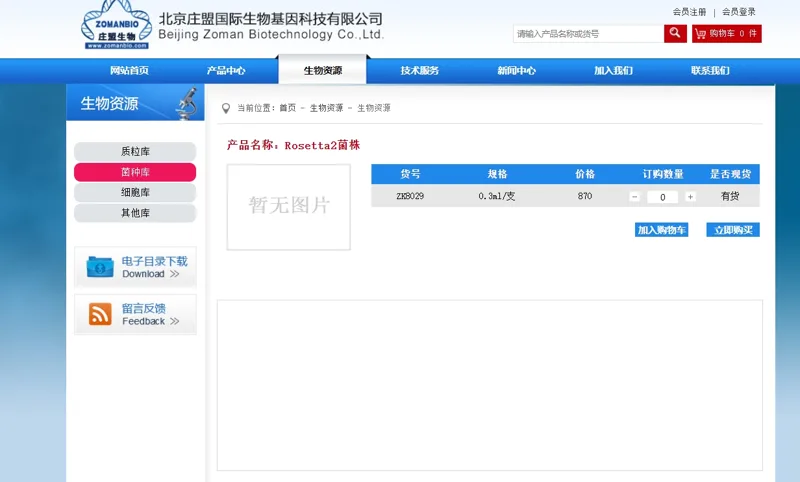Viewport: 800px width, 482px height.
Task: Increase order quantity with plus button
Action: (690, 196)
